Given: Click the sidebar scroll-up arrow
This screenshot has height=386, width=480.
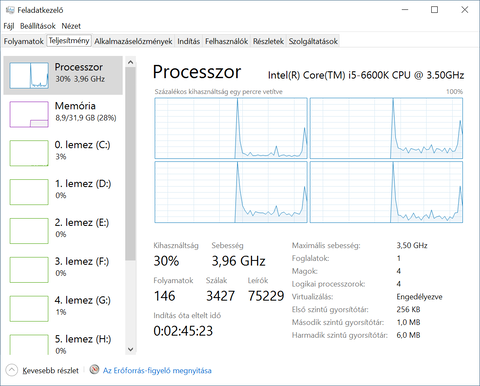Looking at the screenshot, I should (131, 62).
